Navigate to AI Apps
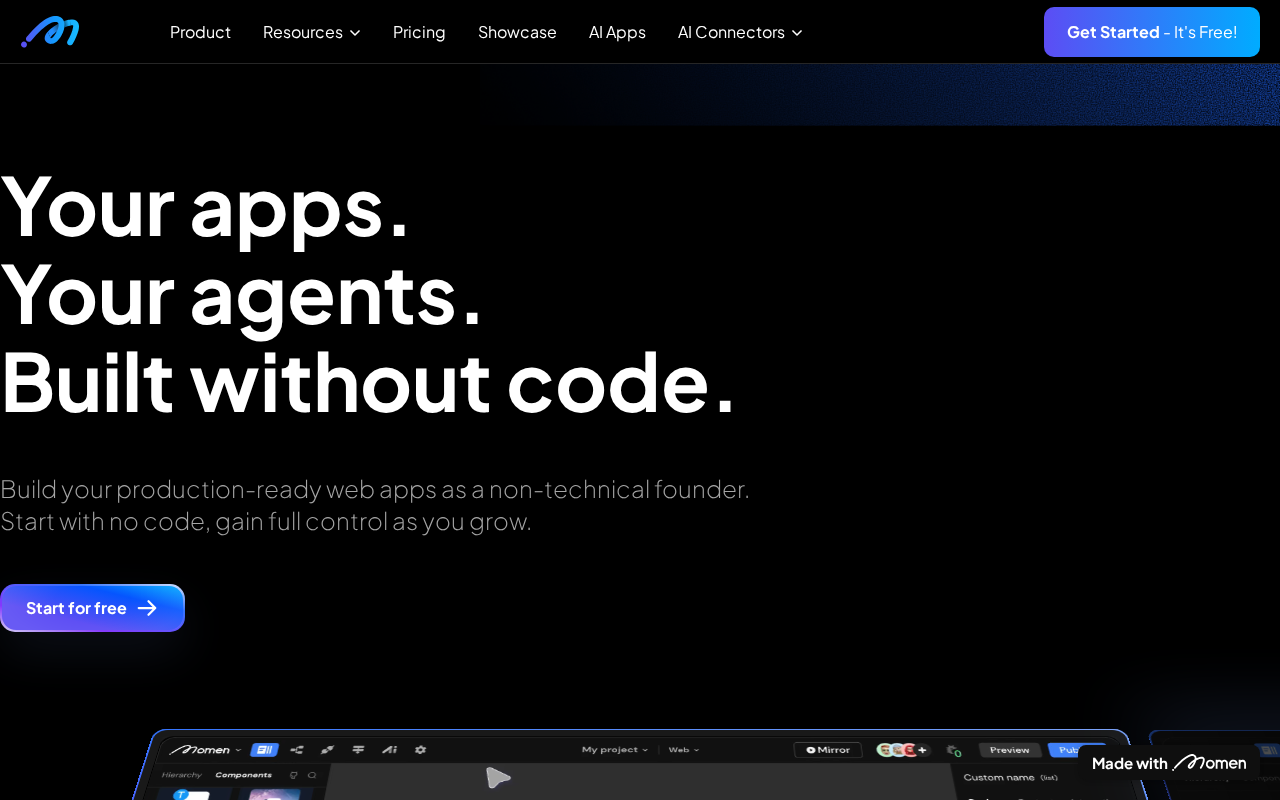 click(617, 32)
